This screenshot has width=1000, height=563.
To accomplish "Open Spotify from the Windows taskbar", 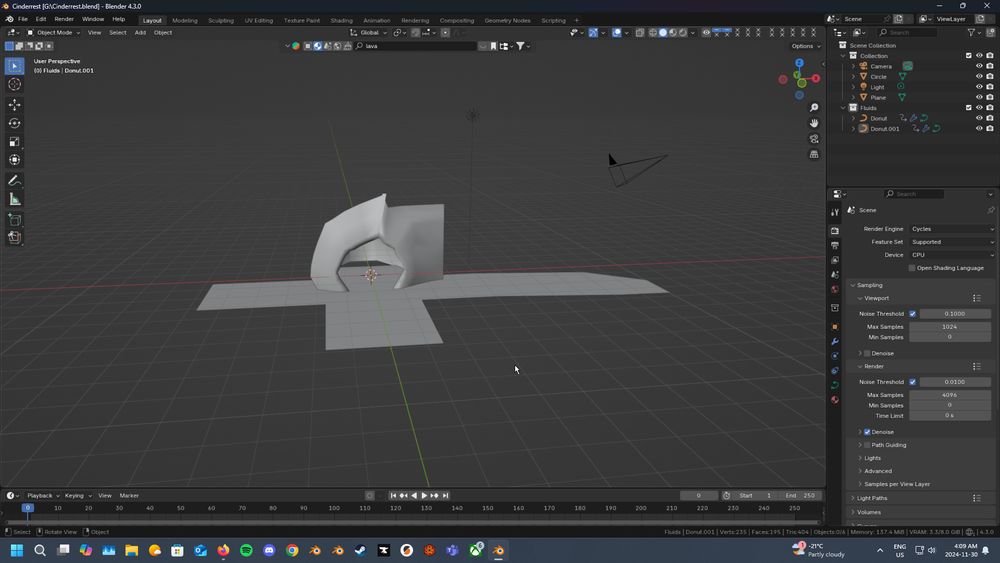I will tap(246, 550).
